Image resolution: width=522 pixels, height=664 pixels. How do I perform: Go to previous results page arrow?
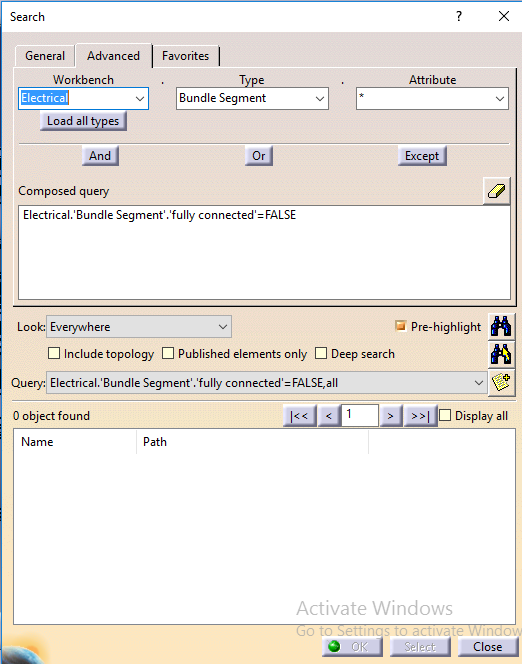tap(329, 416)
